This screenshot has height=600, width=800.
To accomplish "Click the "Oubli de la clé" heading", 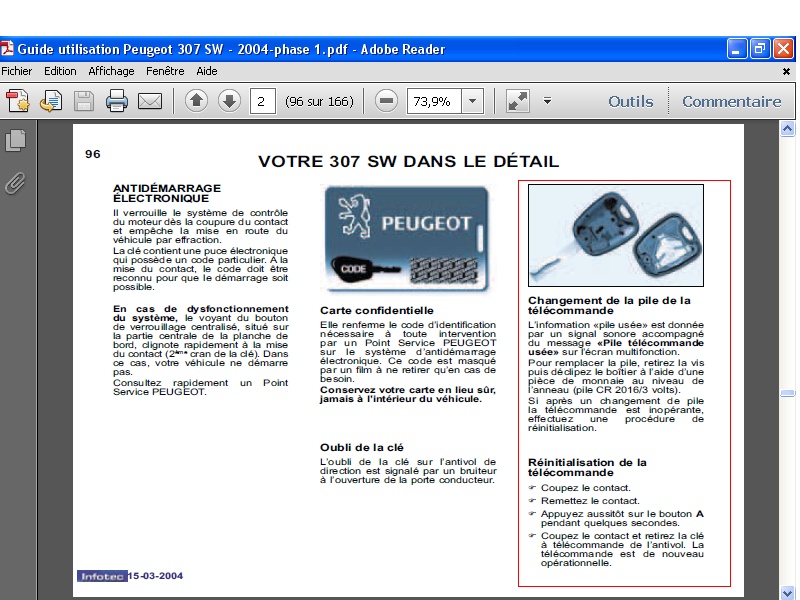I will [x=362, y=447].
